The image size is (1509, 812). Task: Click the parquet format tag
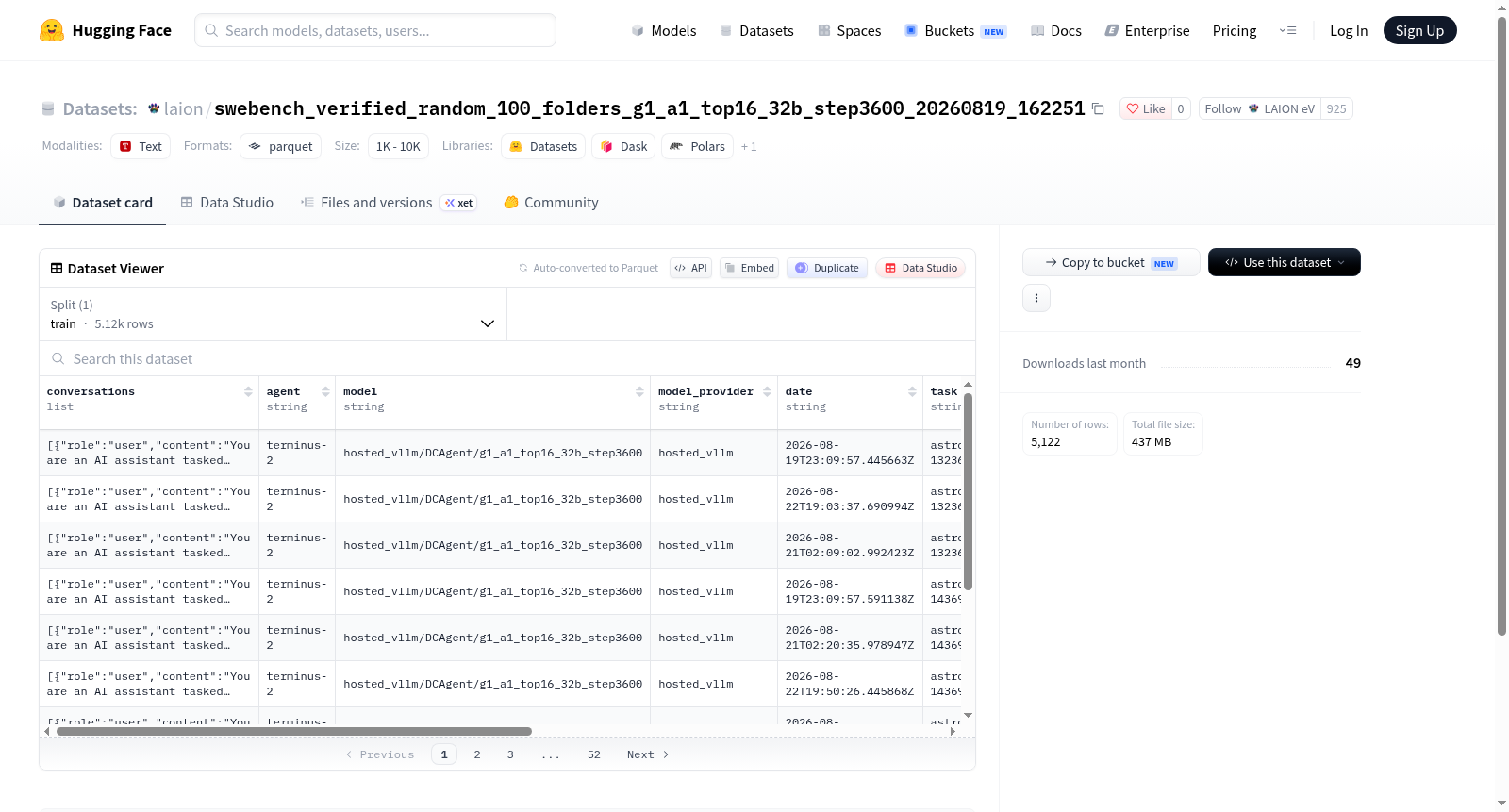click(x=281, y=146)
